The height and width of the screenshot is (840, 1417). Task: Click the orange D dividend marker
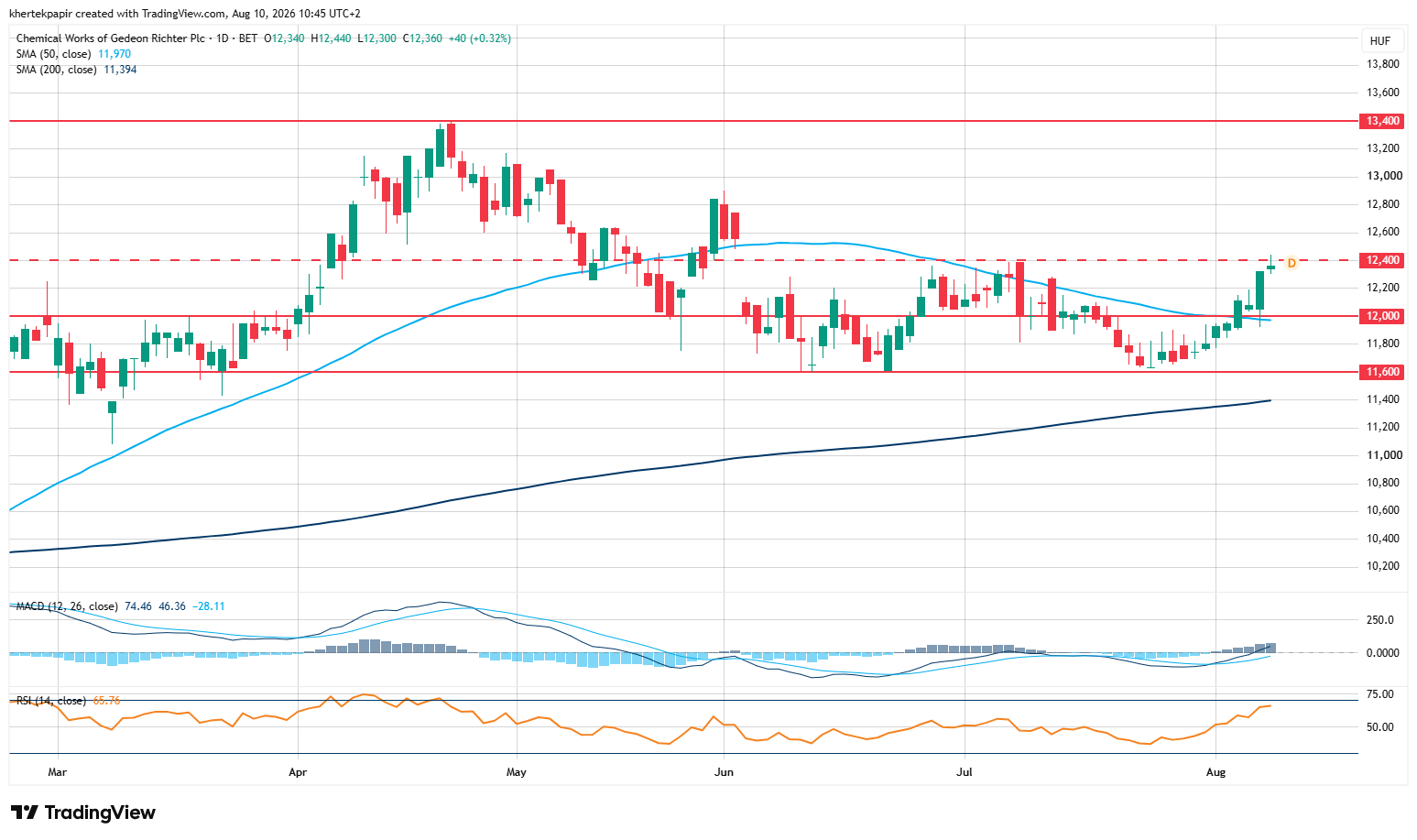[x=1292, y=263]
